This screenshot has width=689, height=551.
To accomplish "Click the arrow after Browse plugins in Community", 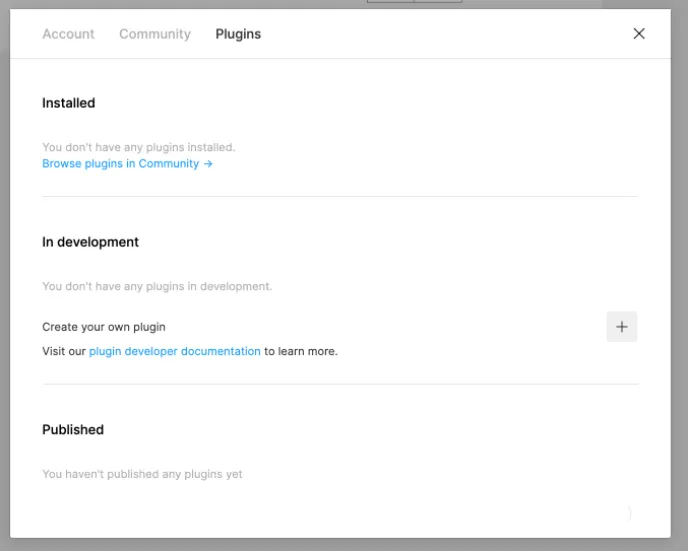I will tap(208, 164).
